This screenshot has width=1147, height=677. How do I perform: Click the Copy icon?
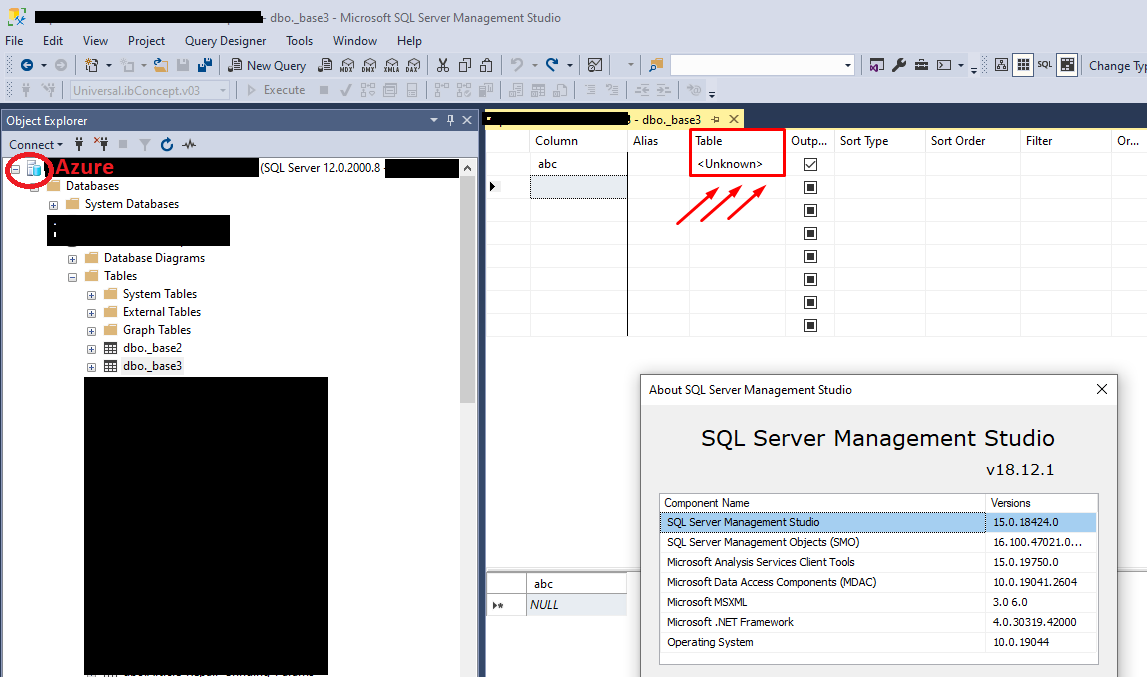(x=465, y=65)
